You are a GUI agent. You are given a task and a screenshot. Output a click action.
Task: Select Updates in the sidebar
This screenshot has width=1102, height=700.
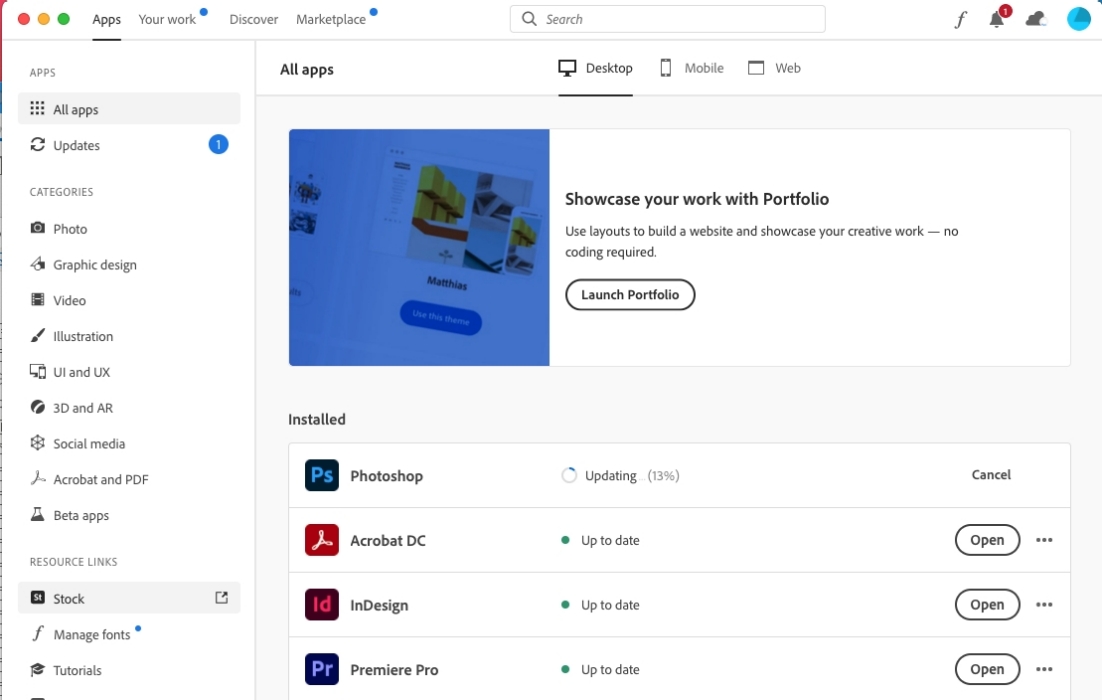77,145
